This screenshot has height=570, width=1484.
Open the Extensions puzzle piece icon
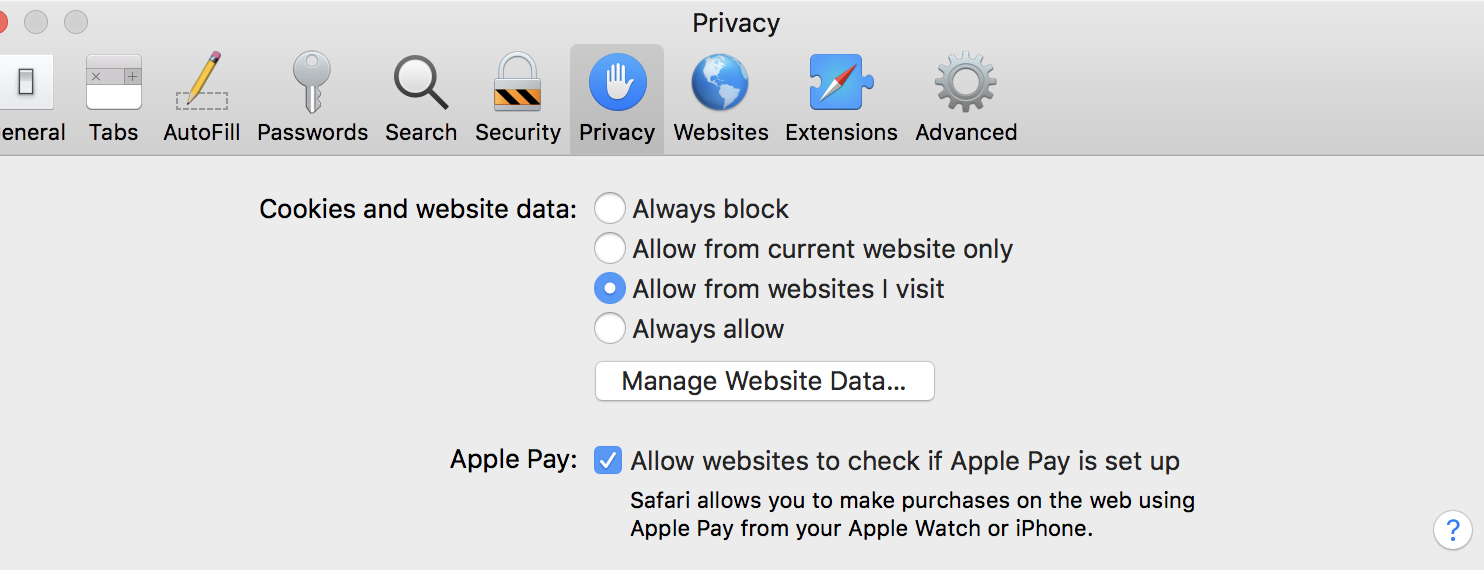pyautogui.click(x=840, y=82)
